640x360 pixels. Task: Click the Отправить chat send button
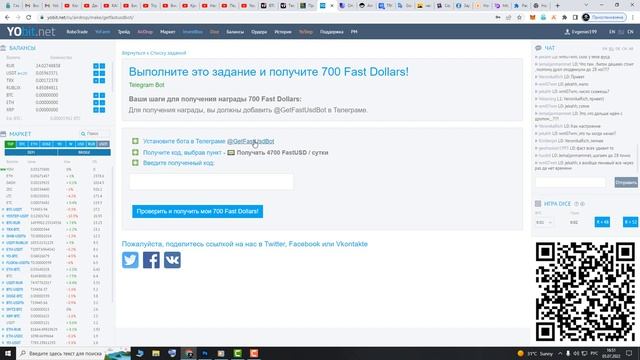click(x=626, y=182)
